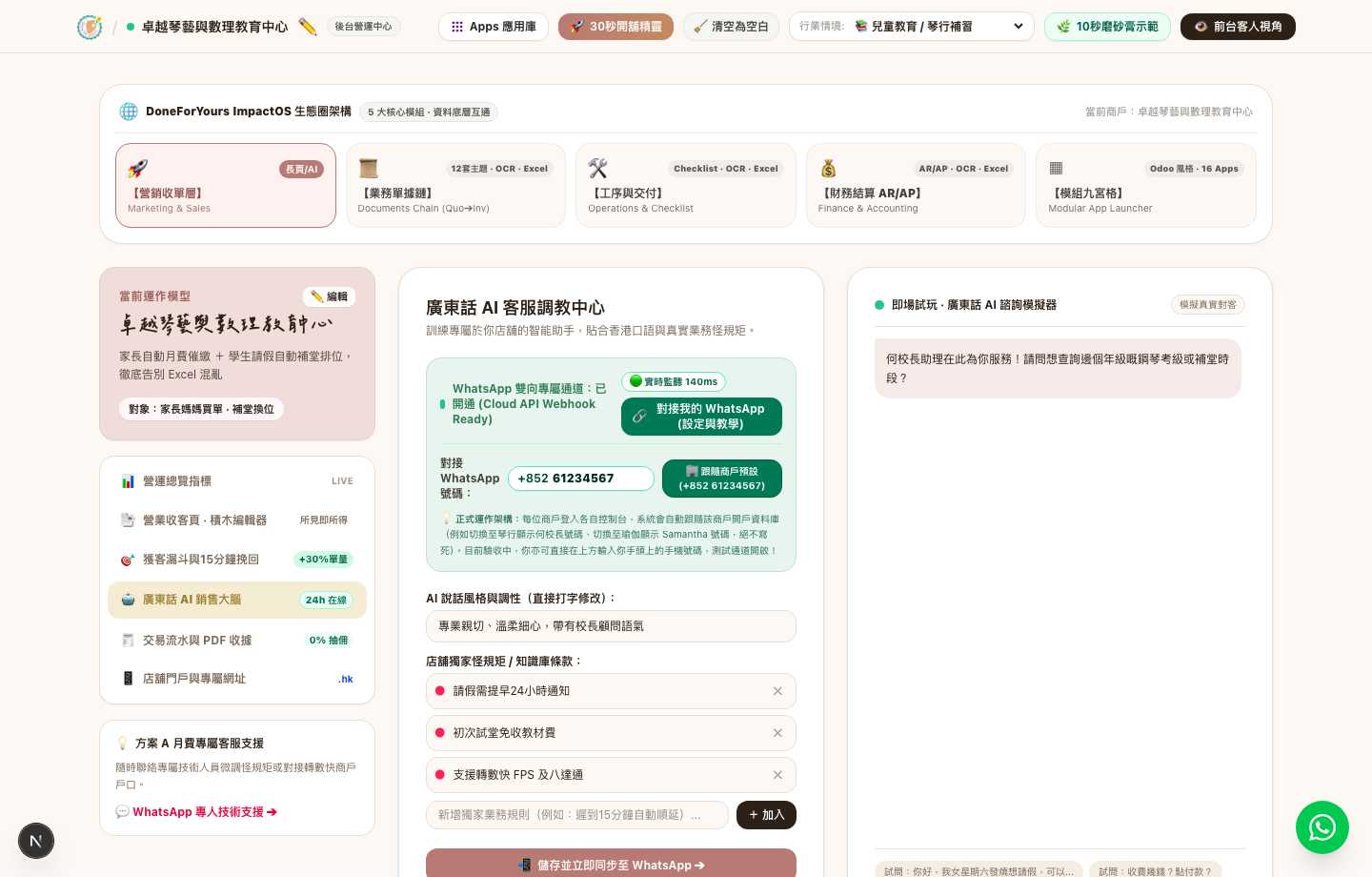Remove rule 支援轉數快 FPS 及八達通
The height and width of the screenshot is (877, 1372).
point(777,775)
